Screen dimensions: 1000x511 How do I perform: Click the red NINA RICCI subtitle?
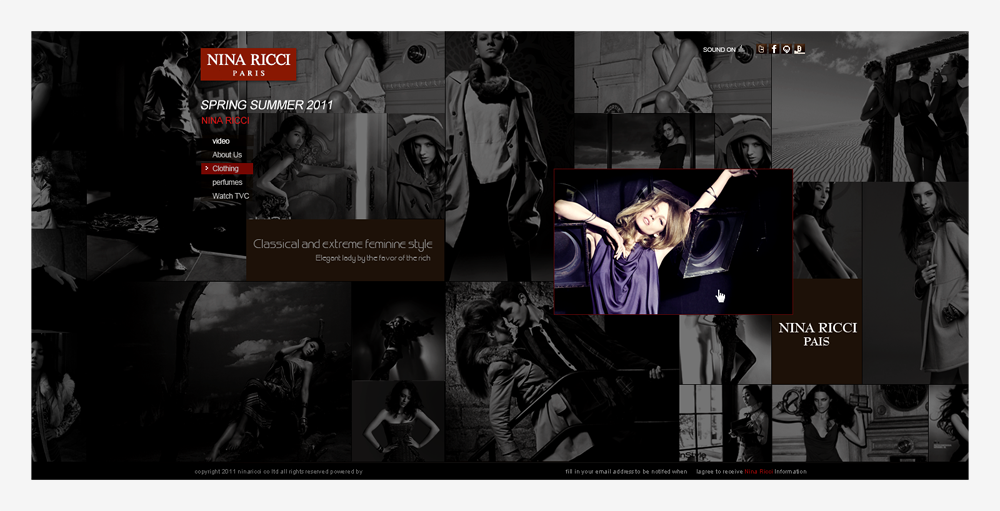pyautogui.click(x=225, y=121)
